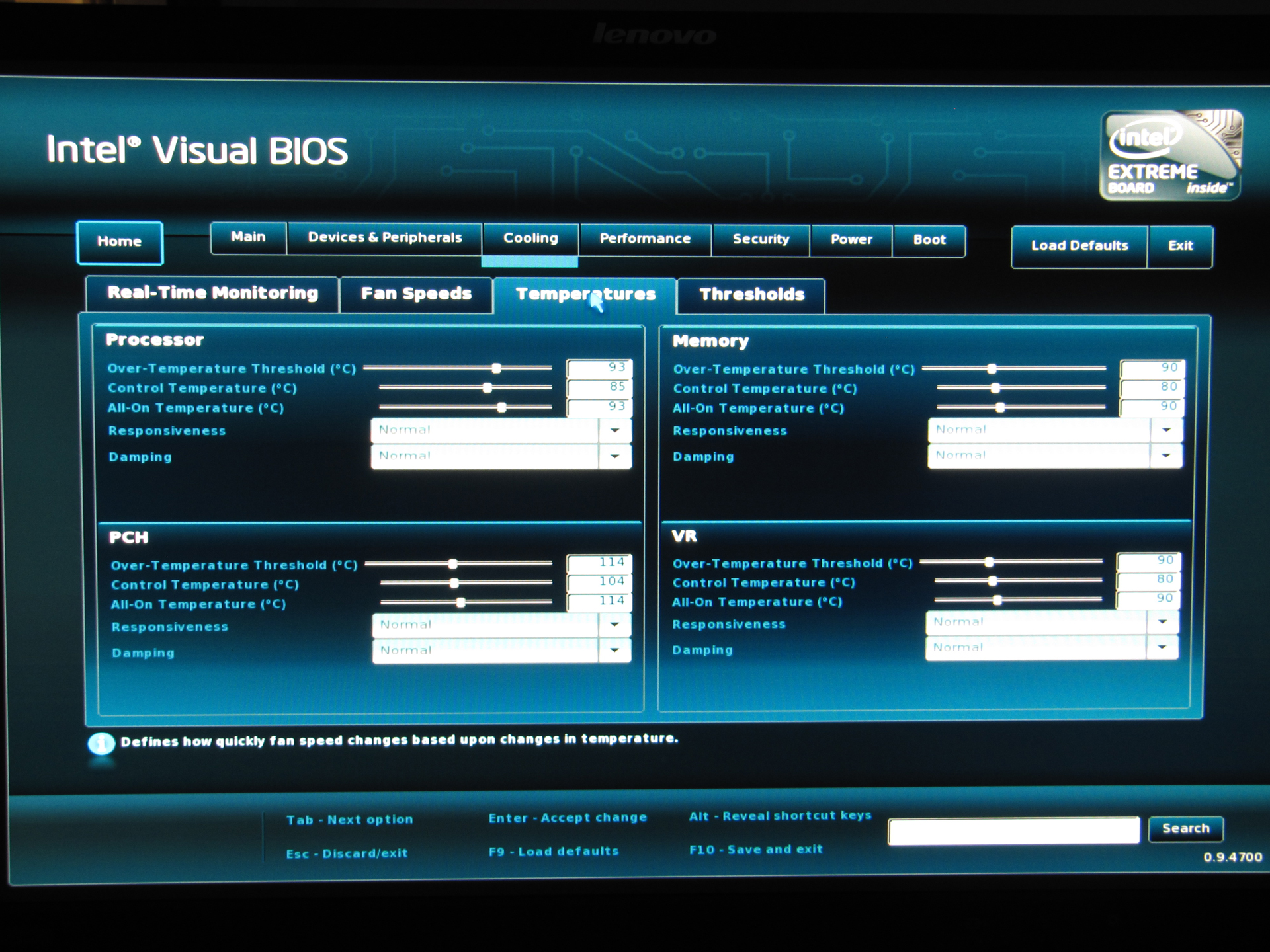Open Memory Responsiveness dropdown

click(1055, 430)
